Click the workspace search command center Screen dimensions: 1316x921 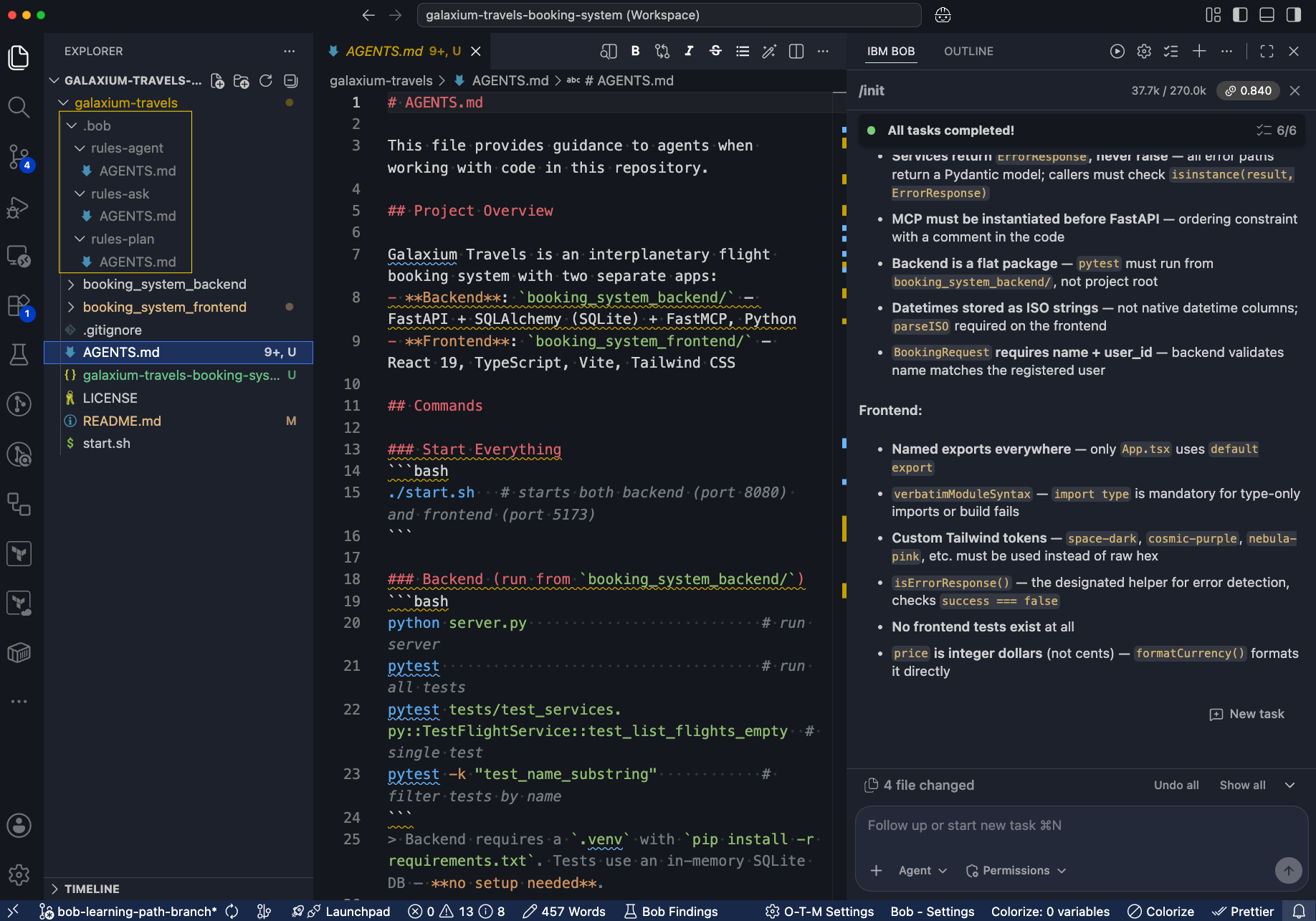[x=669, y=15]
